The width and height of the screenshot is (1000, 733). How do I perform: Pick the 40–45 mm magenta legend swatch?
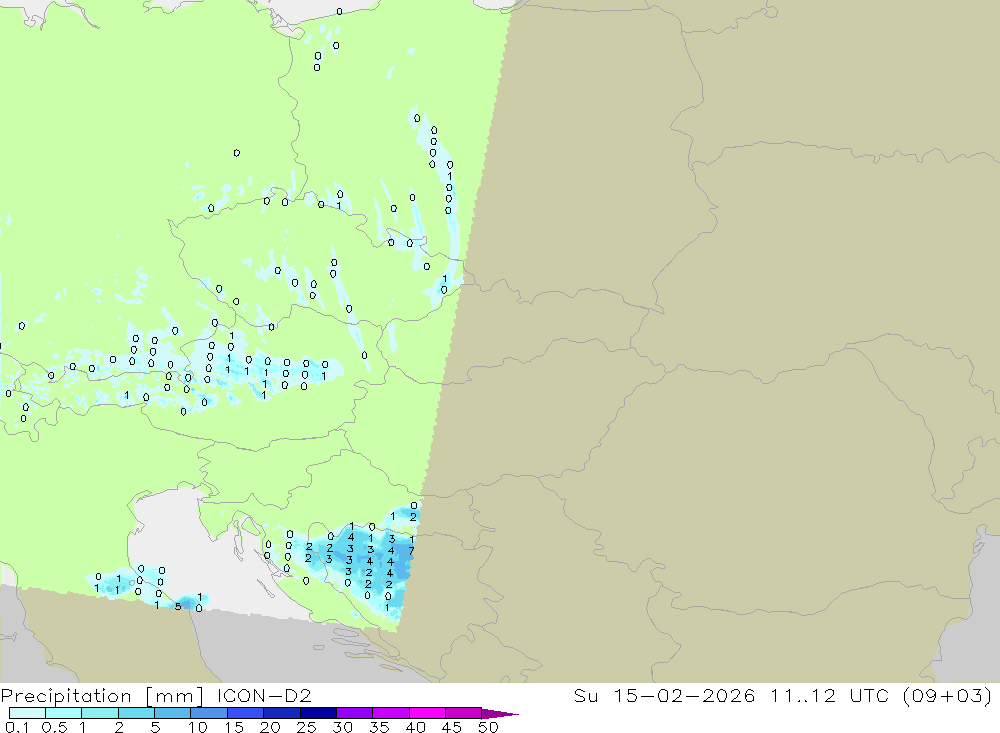pyautogui.click(x=427, y=713)
